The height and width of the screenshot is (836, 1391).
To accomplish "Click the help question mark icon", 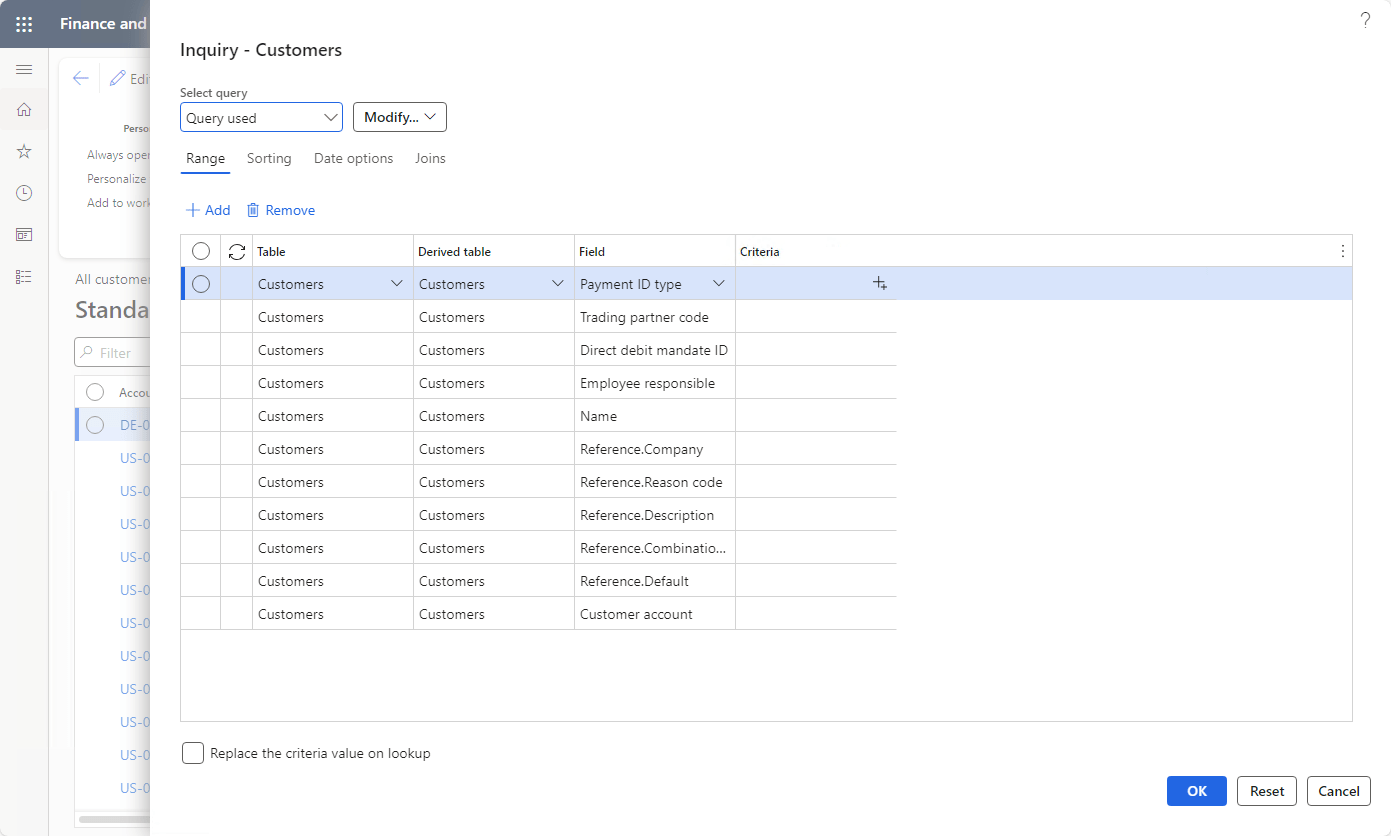I will [x=1365, y=20].
